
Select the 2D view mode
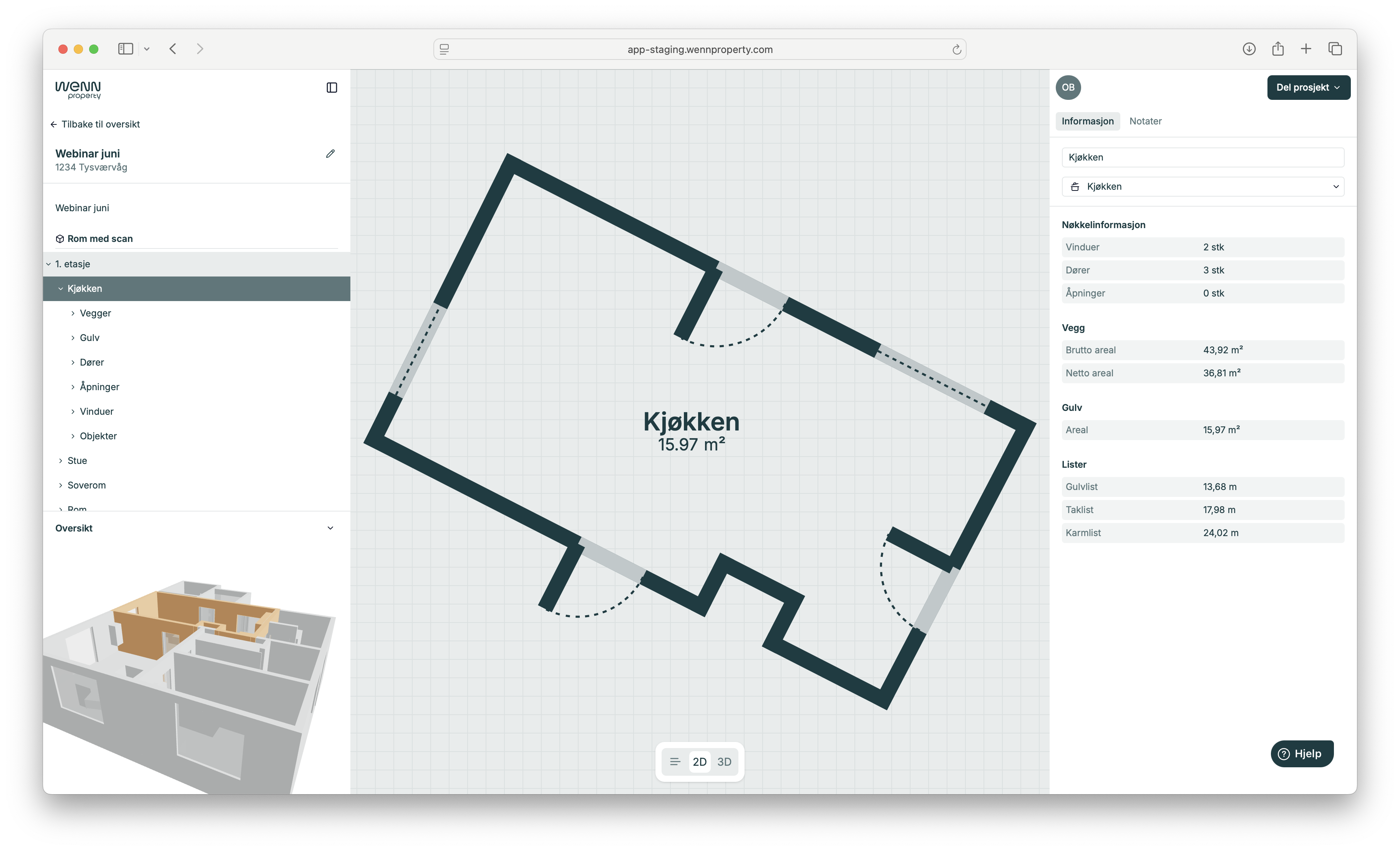[700, 762]
